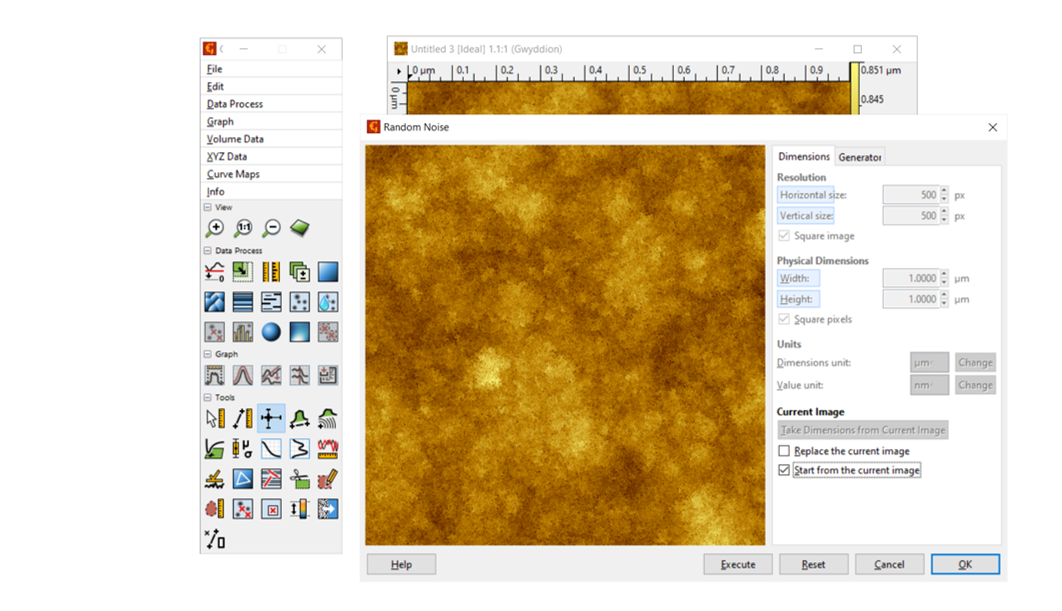Click the Horizontal size input field
The image size is (1062, 611).
point(909,195)
